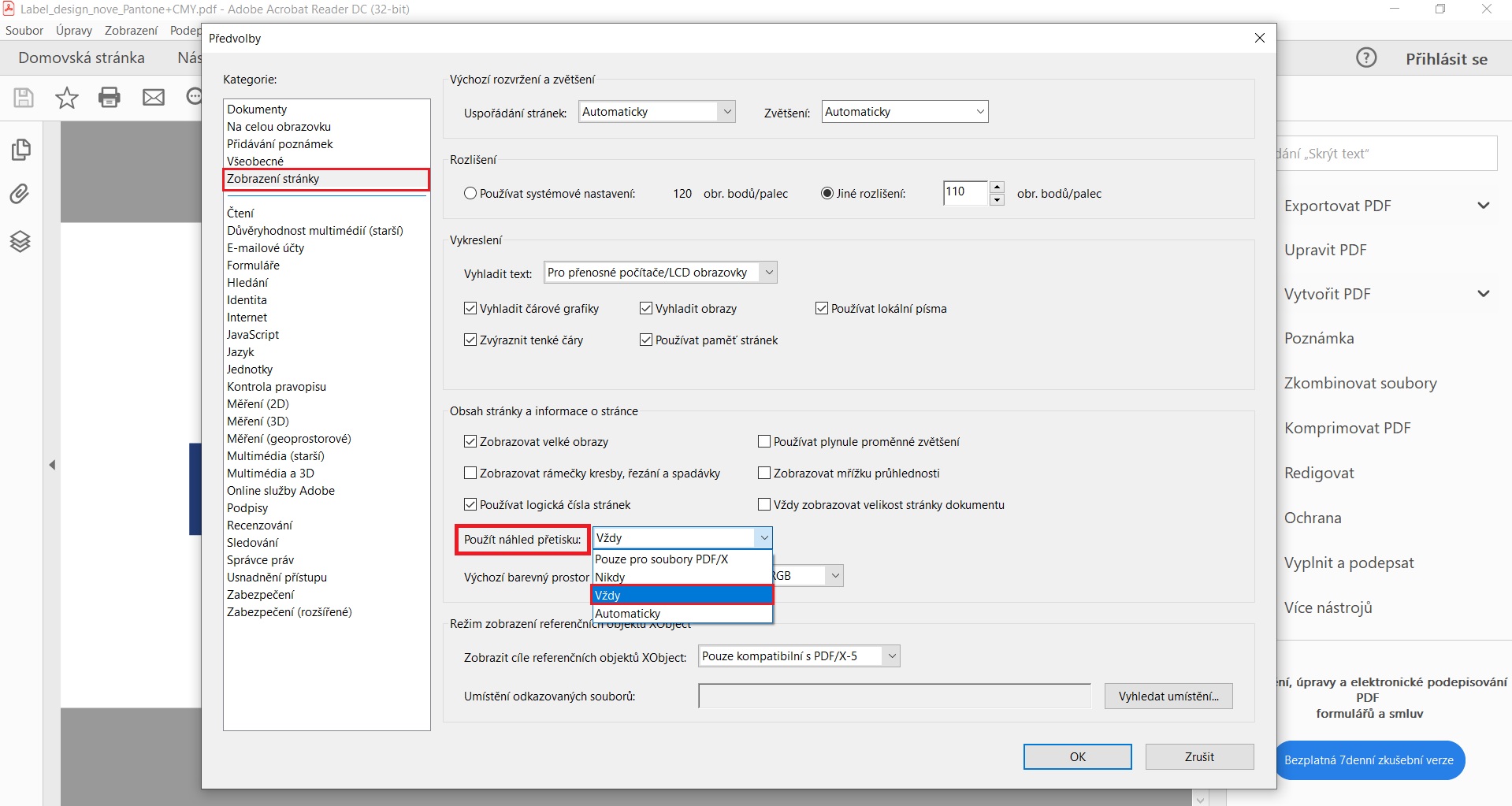This screenshot has width=1512, height=806.
Task: Toggle 'Zvýraznit tenké čáry' checkbox
Action: 470,340
